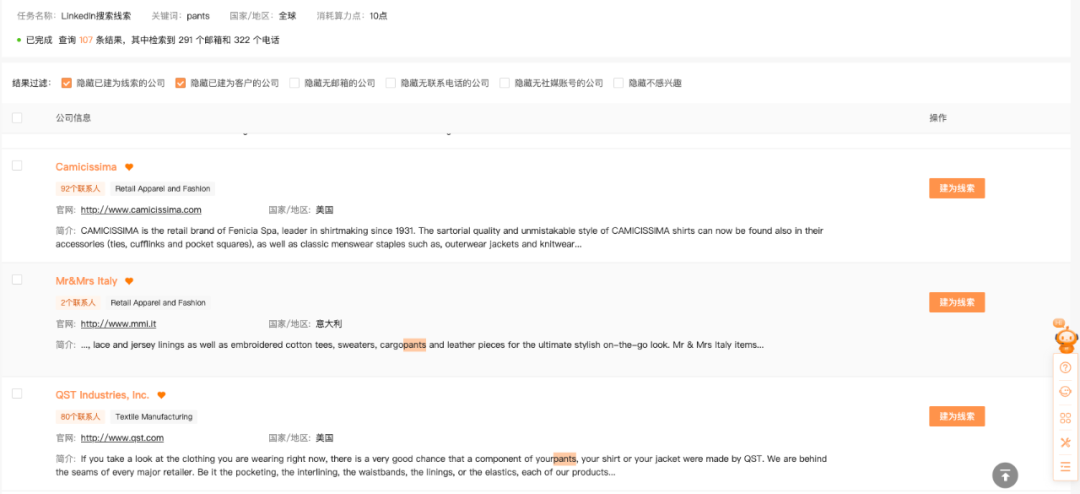The image size is (1080, 494).
Task: Click Textile Manufacturing industry tag
Action: tap(154, 417)
